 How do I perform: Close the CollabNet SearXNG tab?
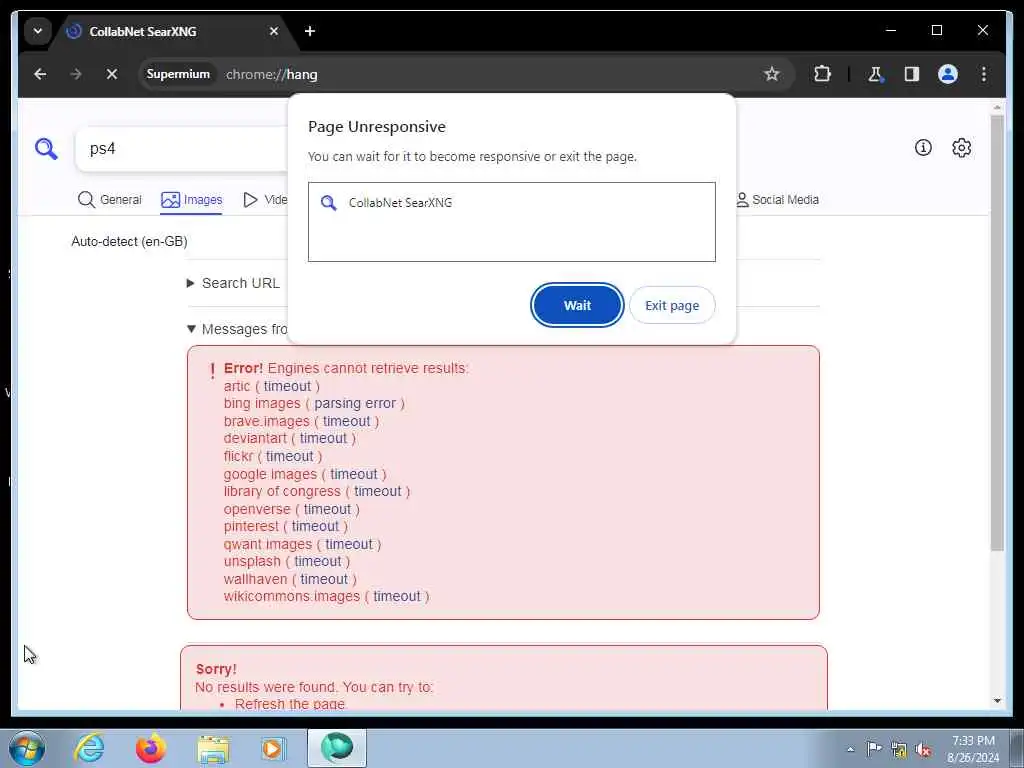coord(274,31)
